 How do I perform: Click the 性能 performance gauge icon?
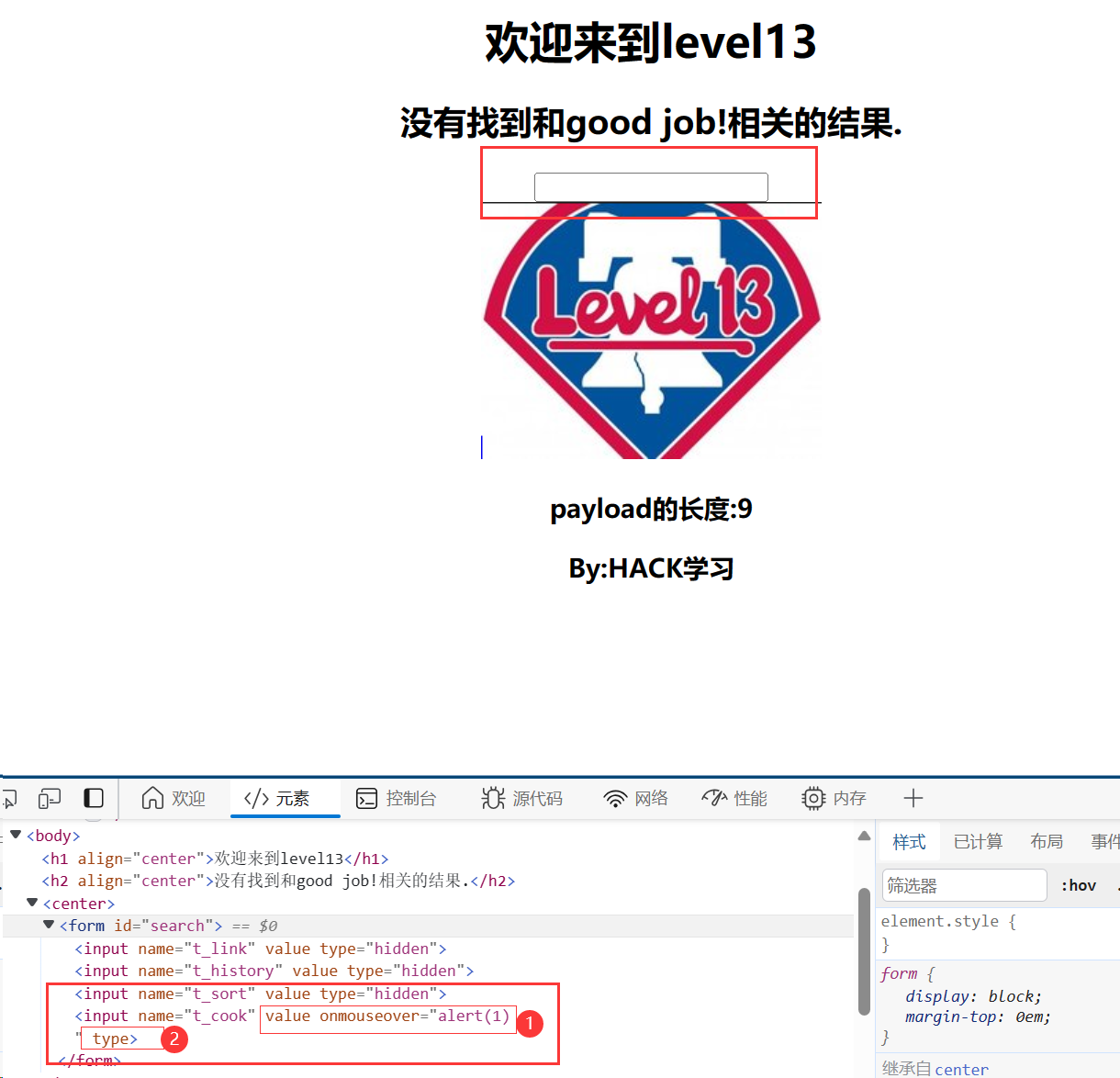[715, 798]
